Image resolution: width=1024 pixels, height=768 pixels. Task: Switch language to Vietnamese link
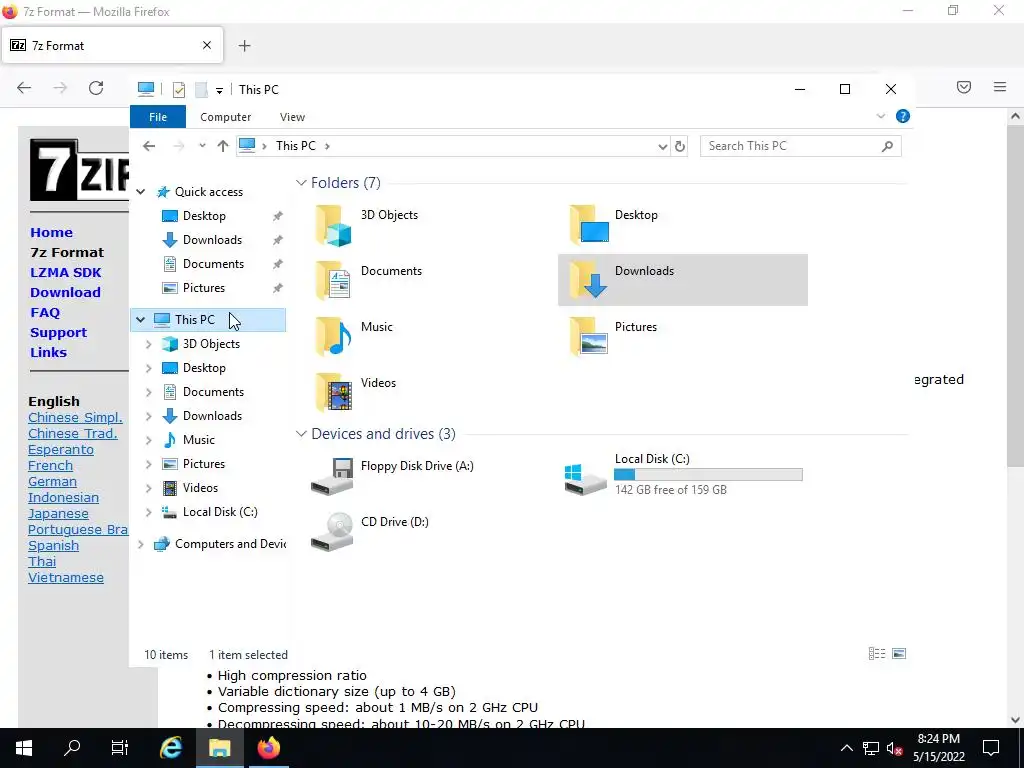66,577
